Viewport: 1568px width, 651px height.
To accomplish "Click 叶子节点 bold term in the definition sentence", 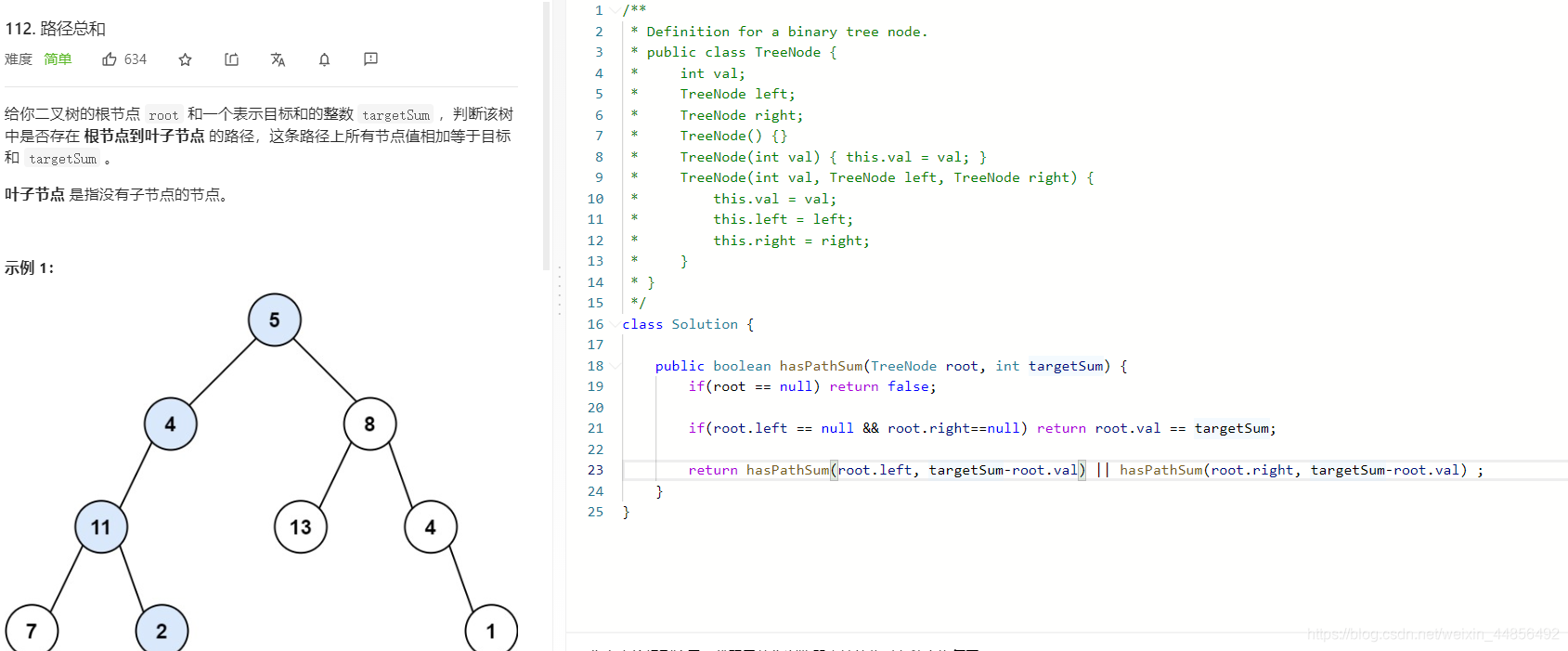I will [x=34, y=194].
